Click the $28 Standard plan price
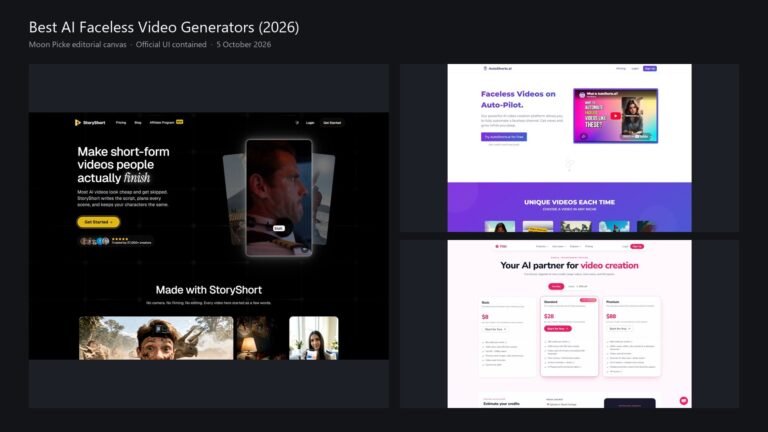The image size is (768, 432). [x=549, y=316]
